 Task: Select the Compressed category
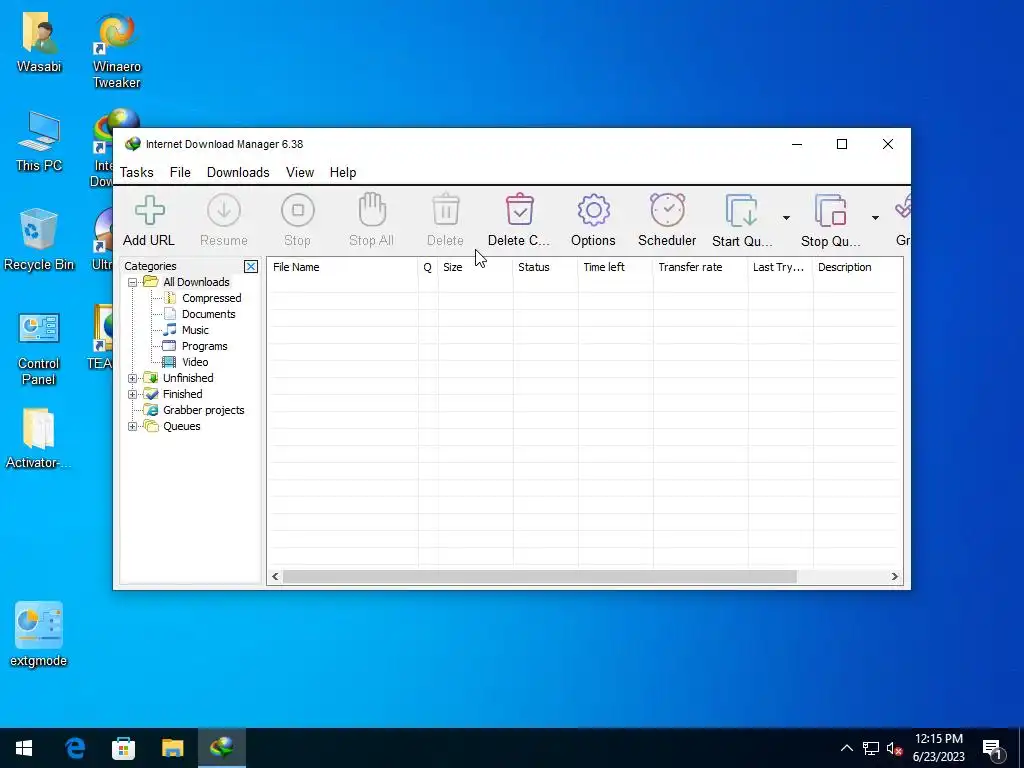[x=212, y=298]
